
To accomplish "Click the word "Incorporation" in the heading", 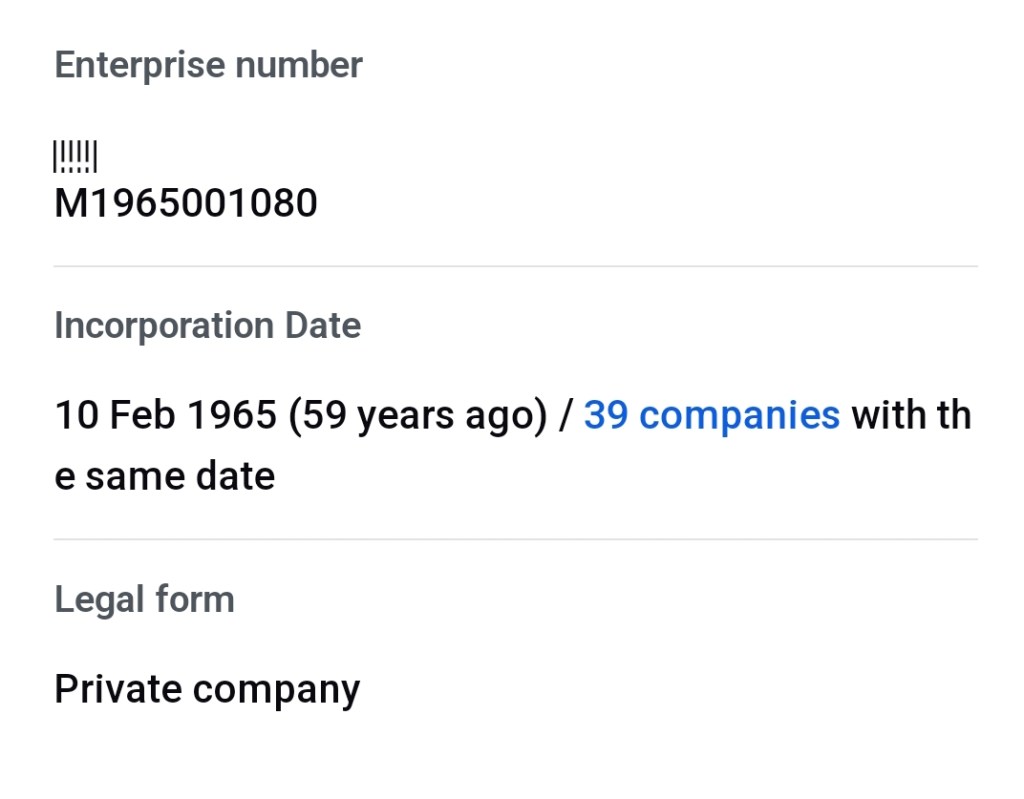I will click(164, 325).
